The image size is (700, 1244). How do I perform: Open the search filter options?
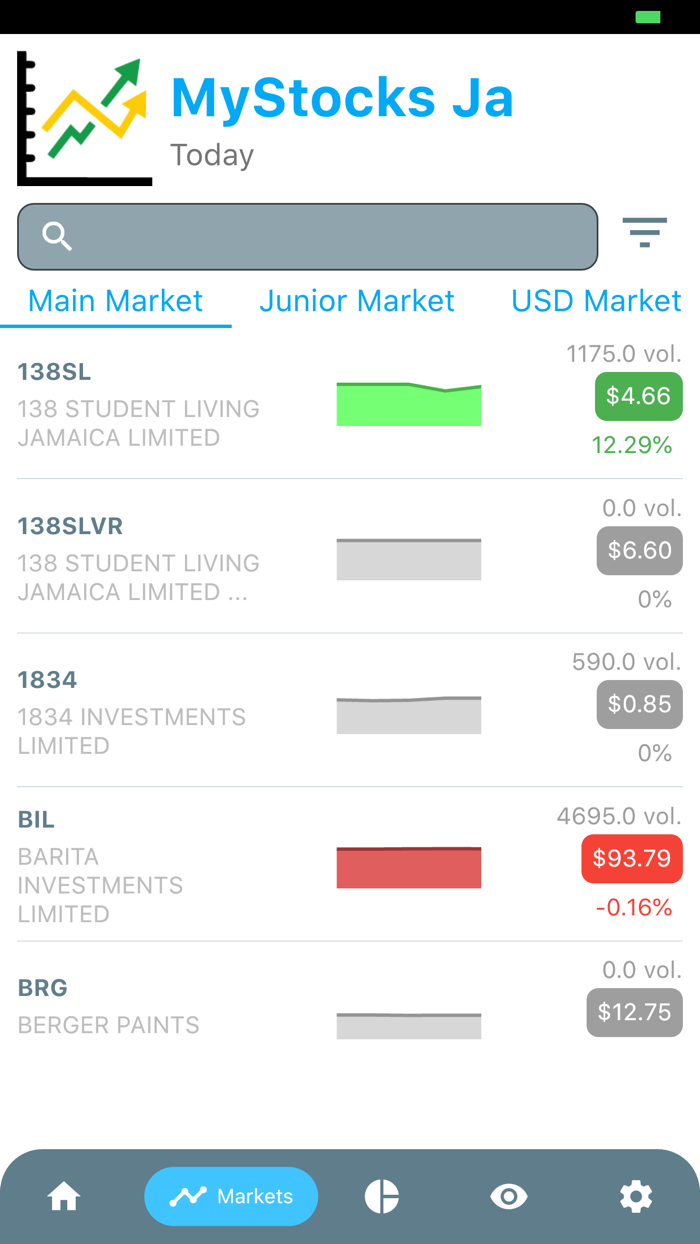coord(645,233)
